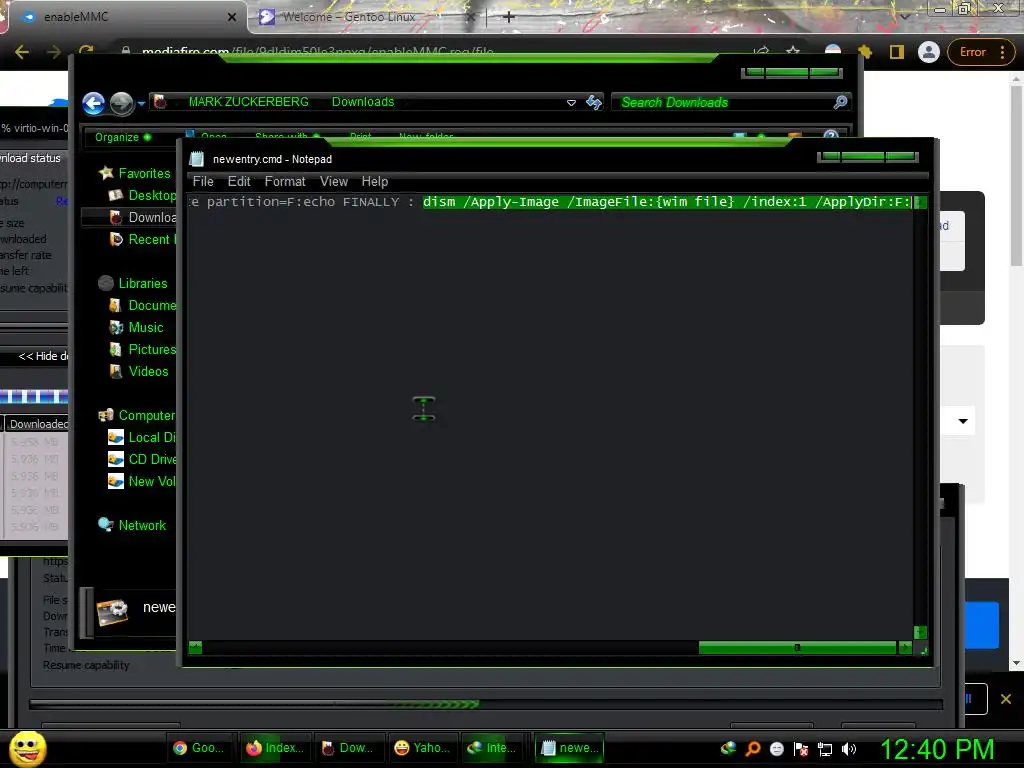
Task: Go back in the Chrome browser
Action: point(22,52)
